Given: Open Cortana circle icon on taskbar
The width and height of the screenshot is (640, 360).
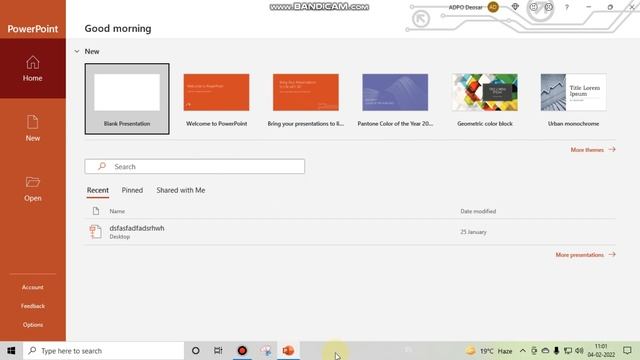Looking at the screenshot, I should tap(196, 351).
